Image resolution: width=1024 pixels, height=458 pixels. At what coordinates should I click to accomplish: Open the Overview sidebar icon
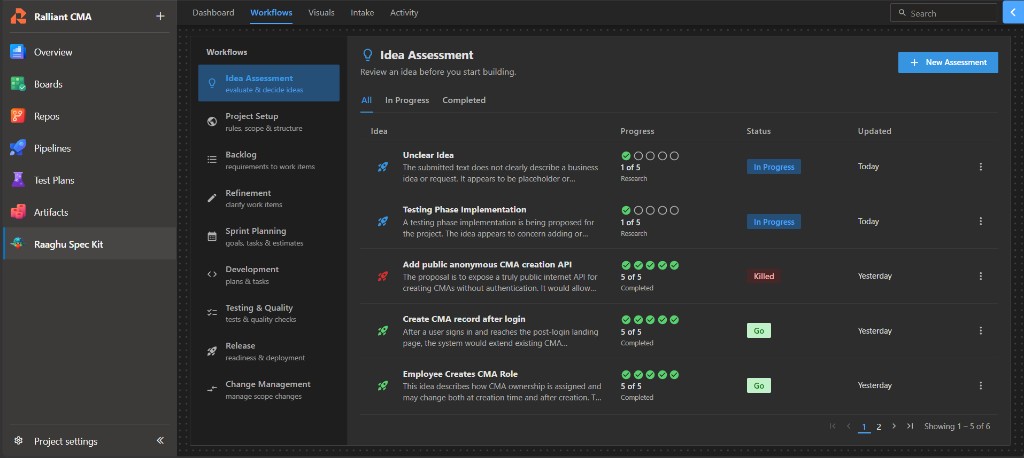point(18,52)
